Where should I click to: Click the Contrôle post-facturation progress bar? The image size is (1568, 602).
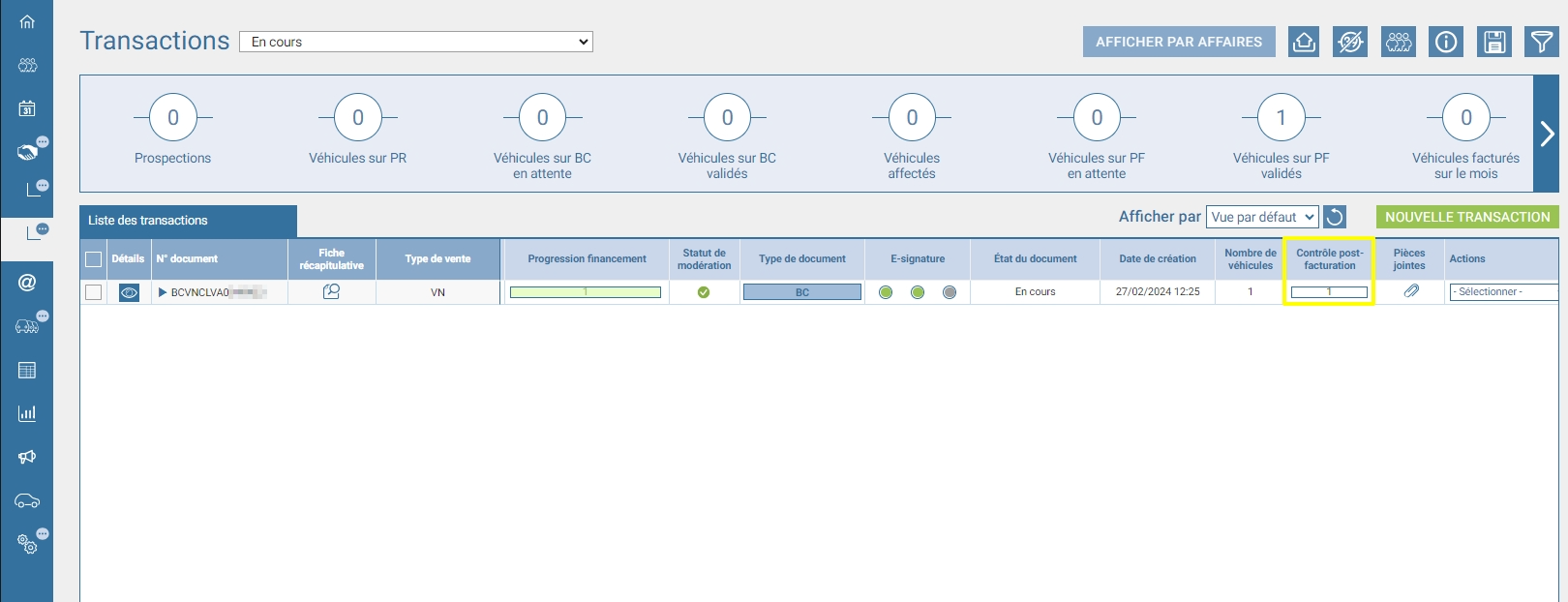tap(1329, 292)
